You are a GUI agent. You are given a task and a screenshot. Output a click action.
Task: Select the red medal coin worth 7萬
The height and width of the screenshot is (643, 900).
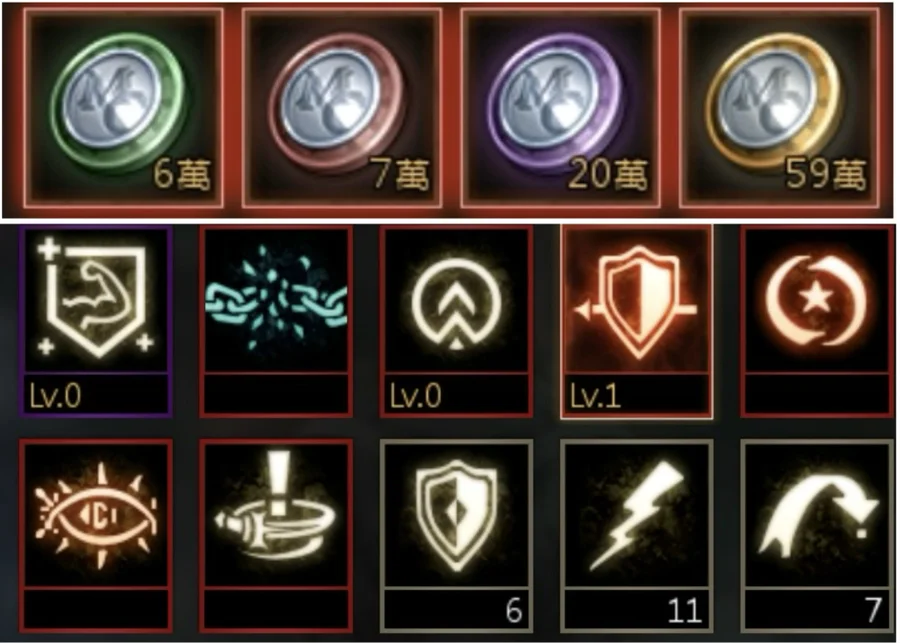click(342, 107)
